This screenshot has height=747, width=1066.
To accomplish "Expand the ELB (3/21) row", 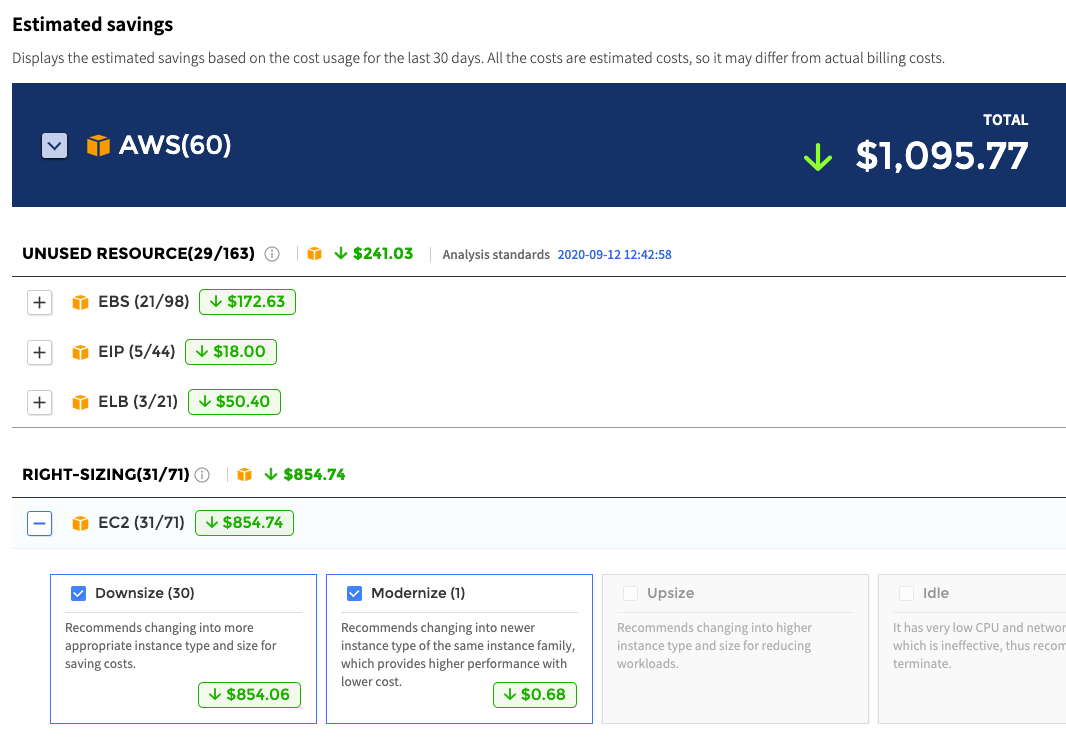I will tap(39, 402).
